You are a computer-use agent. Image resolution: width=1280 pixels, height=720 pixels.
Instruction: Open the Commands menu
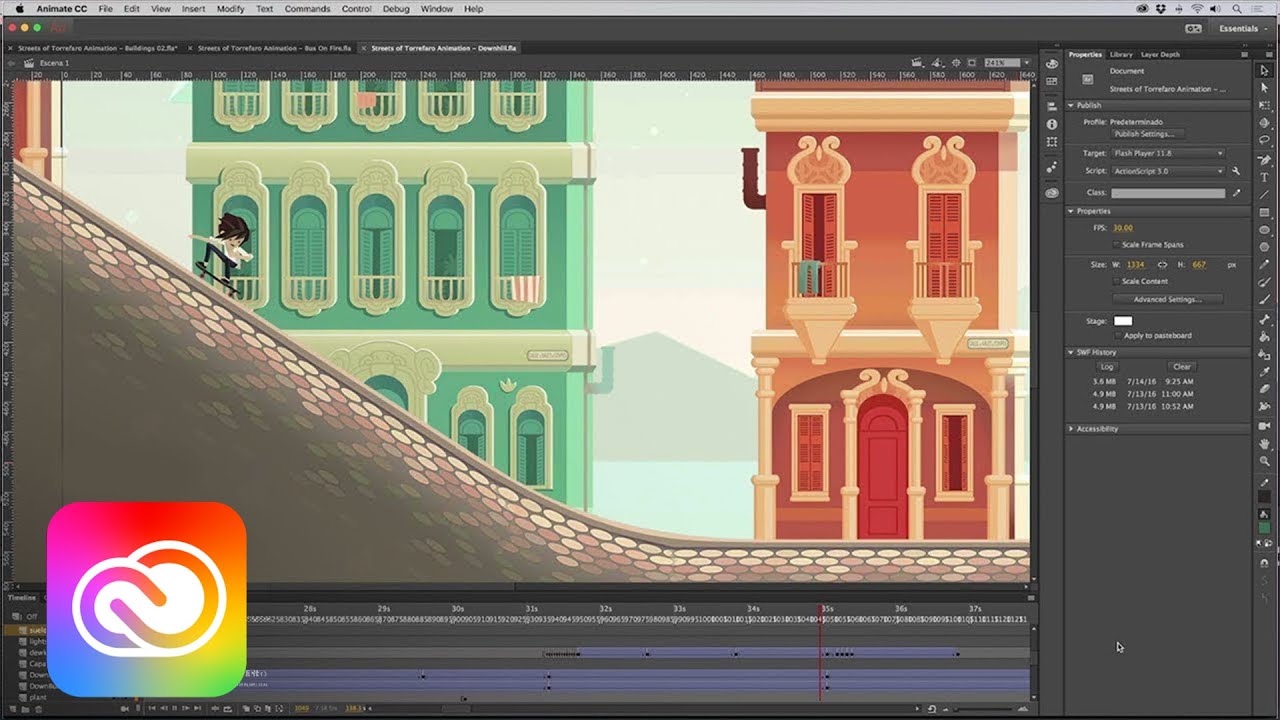point(307,9)
